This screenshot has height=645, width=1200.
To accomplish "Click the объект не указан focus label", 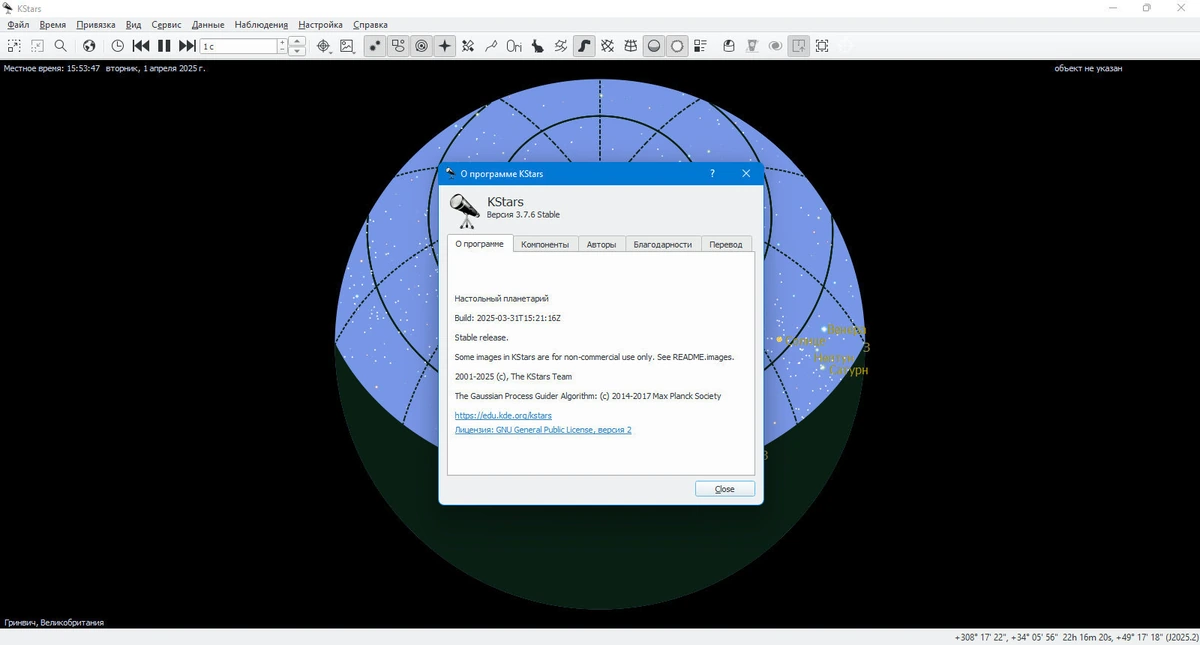I will pos(1088,69).
